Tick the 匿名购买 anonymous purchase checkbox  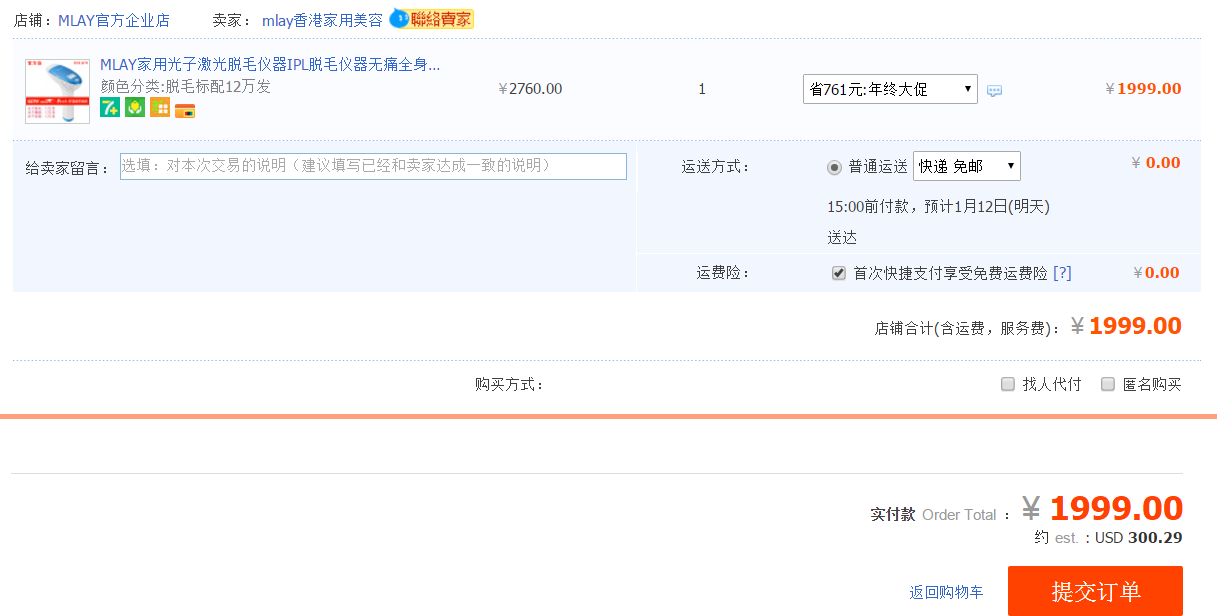pyautogui.click(x=1108, y=384)
